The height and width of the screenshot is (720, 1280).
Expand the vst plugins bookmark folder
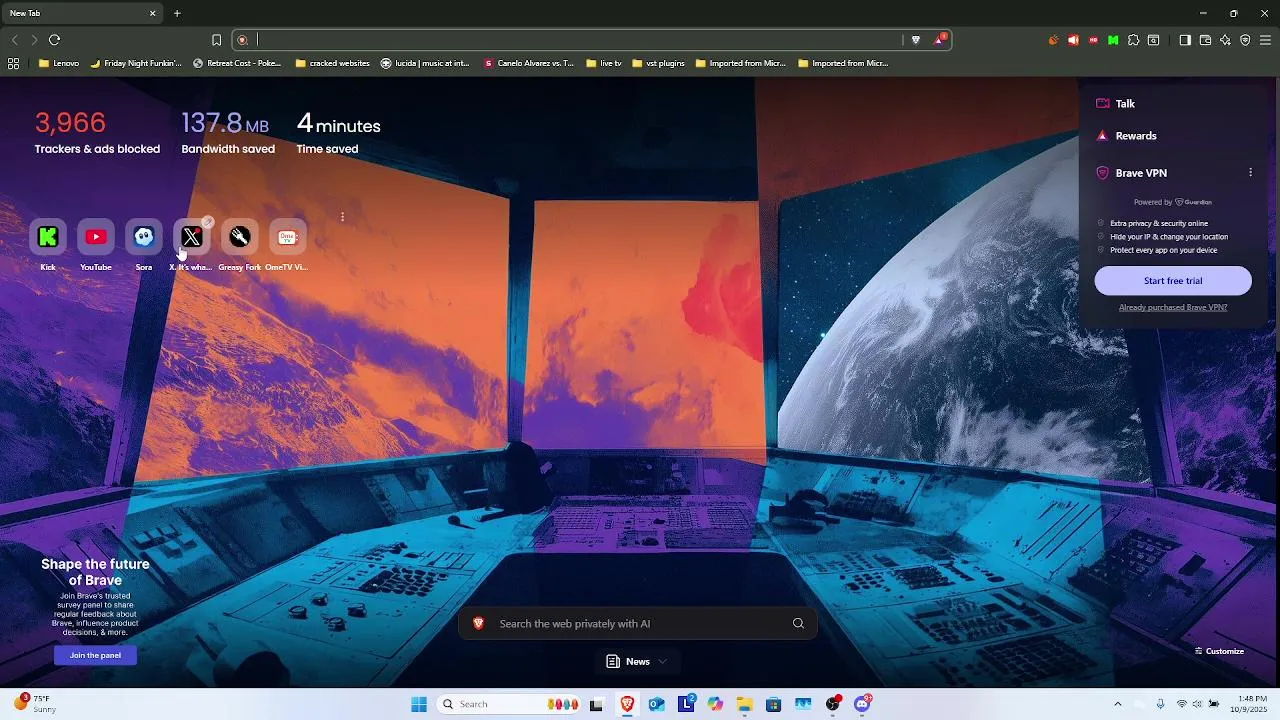pyautogui.click(x=658, y=63)
